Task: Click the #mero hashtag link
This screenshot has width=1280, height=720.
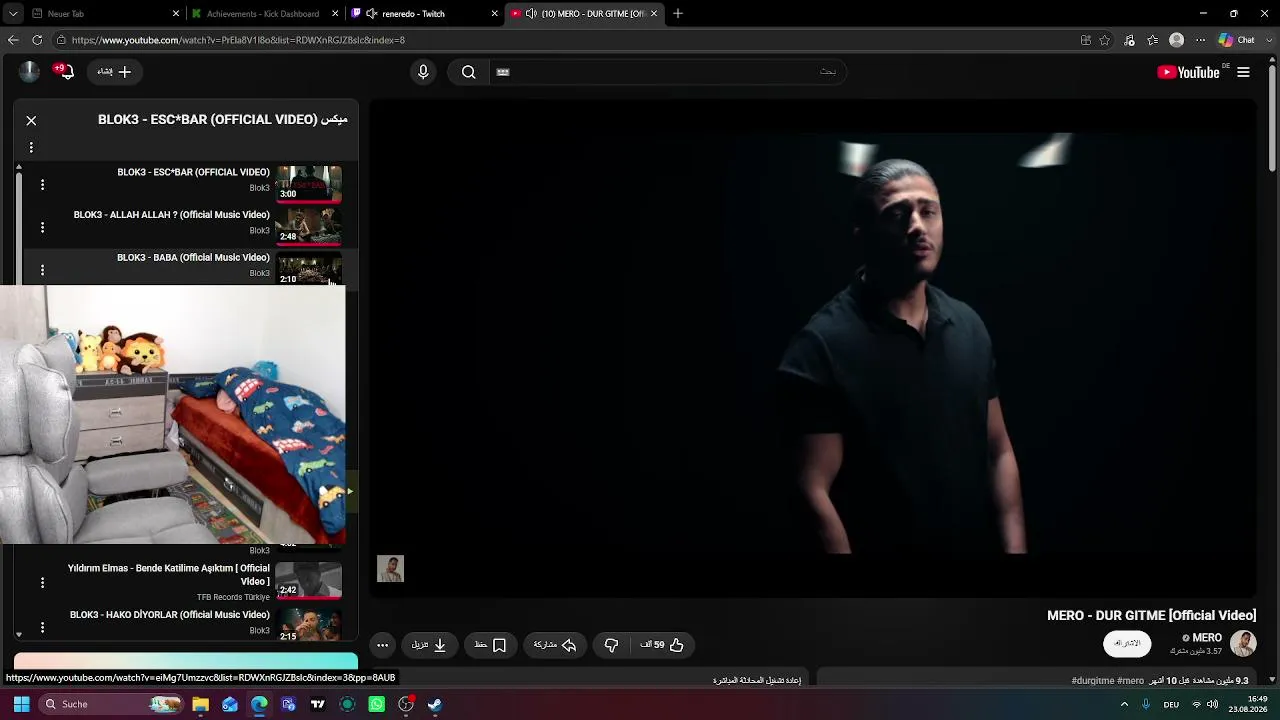Action: click(x=1131, y=681)
